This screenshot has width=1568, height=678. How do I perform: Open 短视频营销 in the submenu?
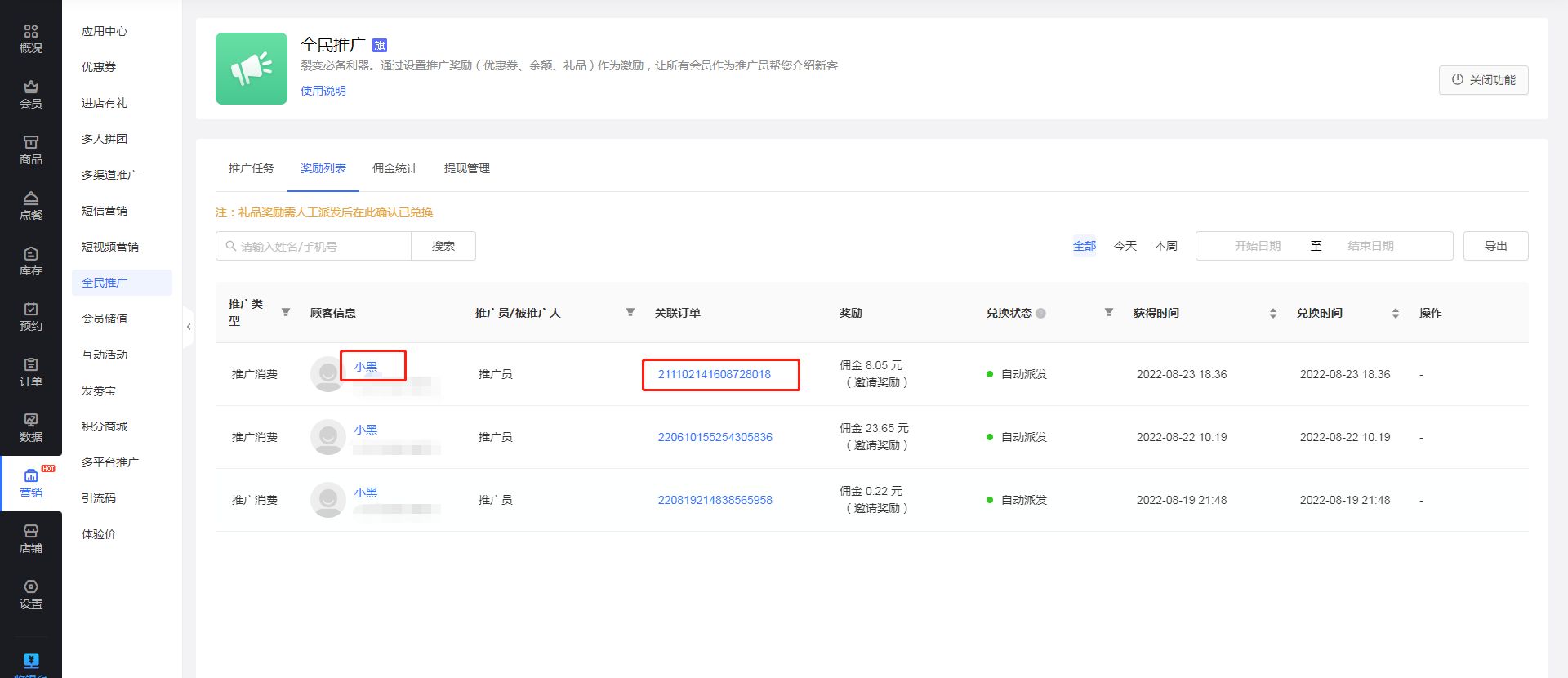[110, 247]
